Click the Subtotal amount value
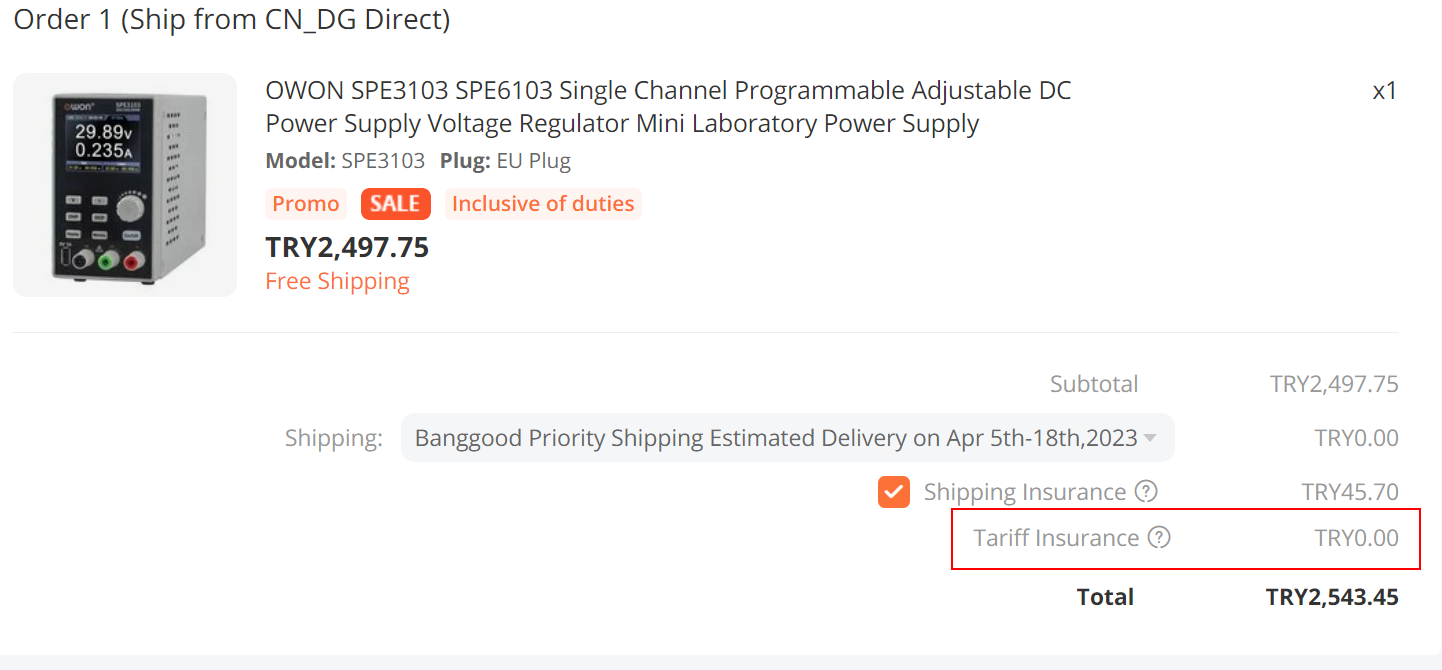 click(1334, 384)
